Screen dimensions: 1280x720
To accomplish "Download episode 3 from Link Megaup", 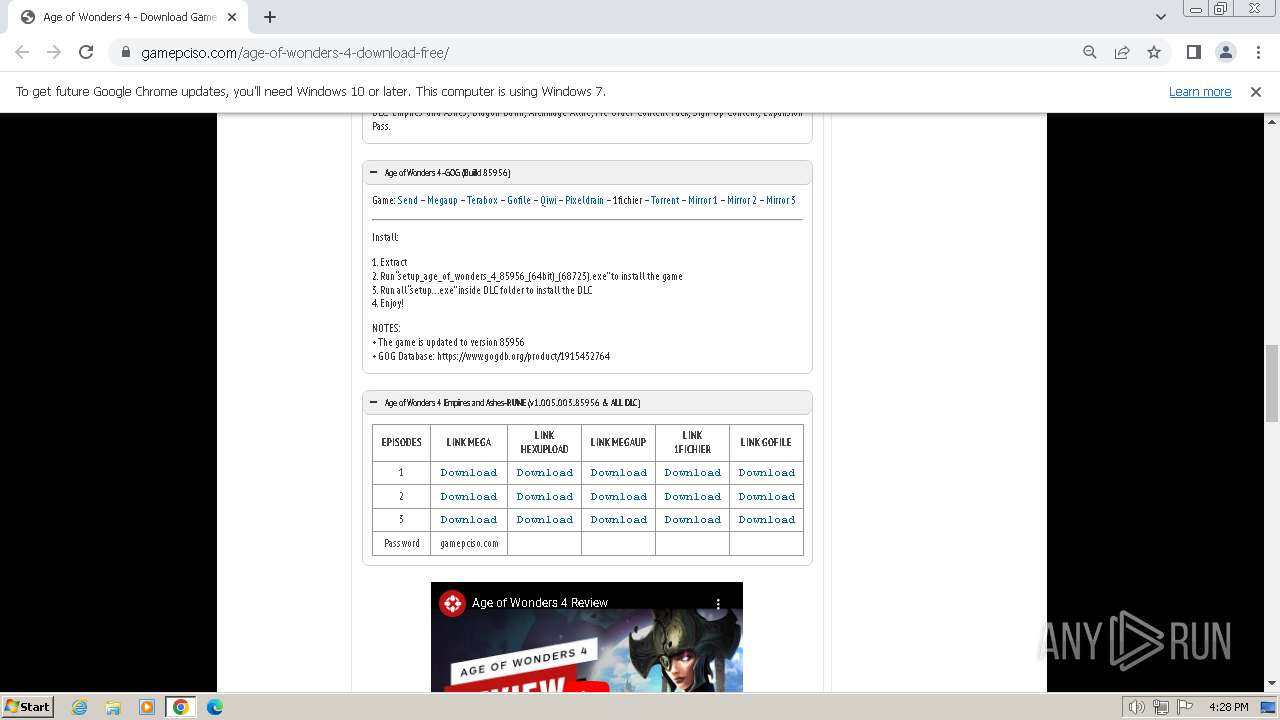I will tap(619, 519).
